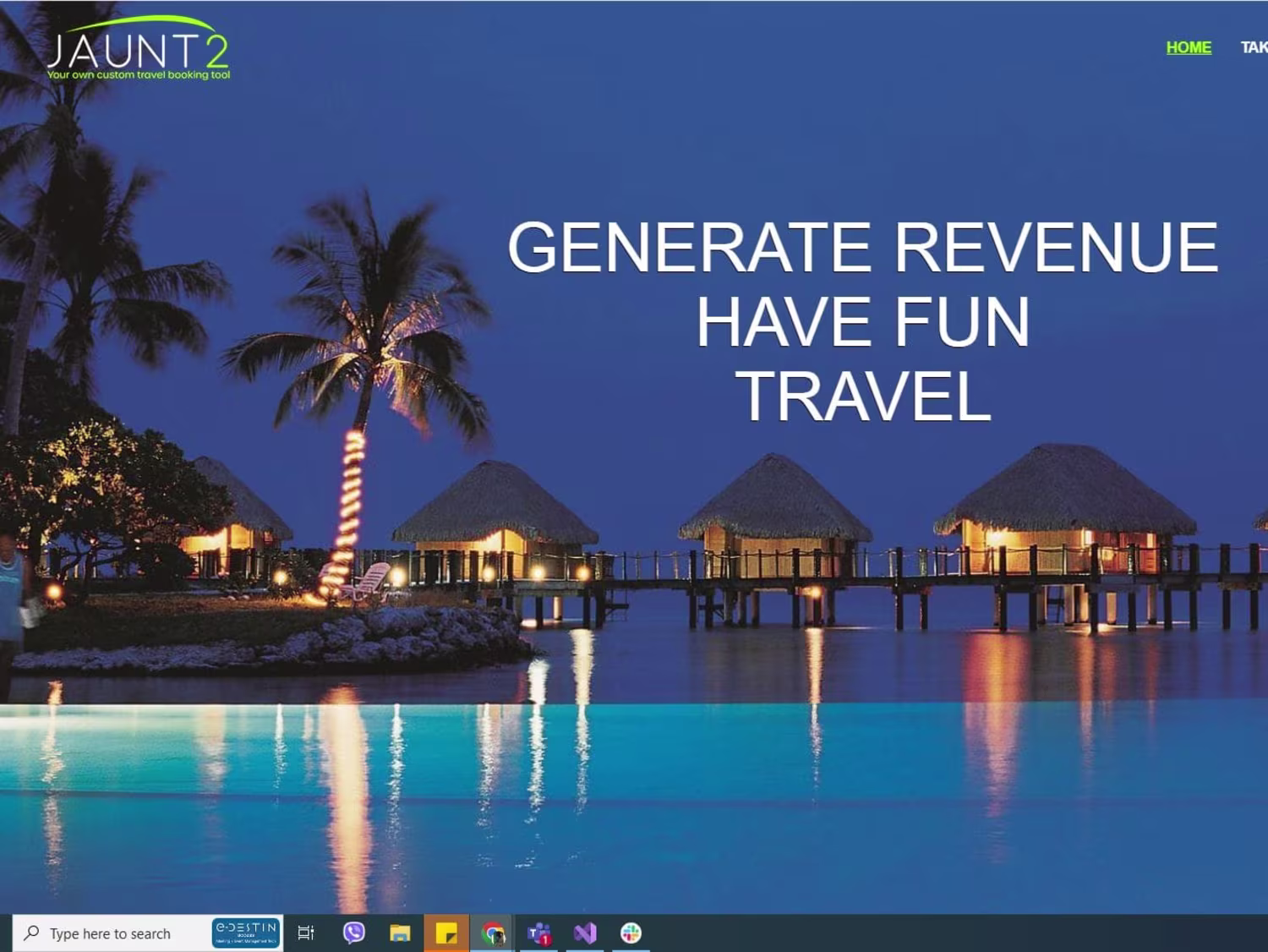
Task: Open Visual Studio from the taskbar
Action: pos(585,933)
